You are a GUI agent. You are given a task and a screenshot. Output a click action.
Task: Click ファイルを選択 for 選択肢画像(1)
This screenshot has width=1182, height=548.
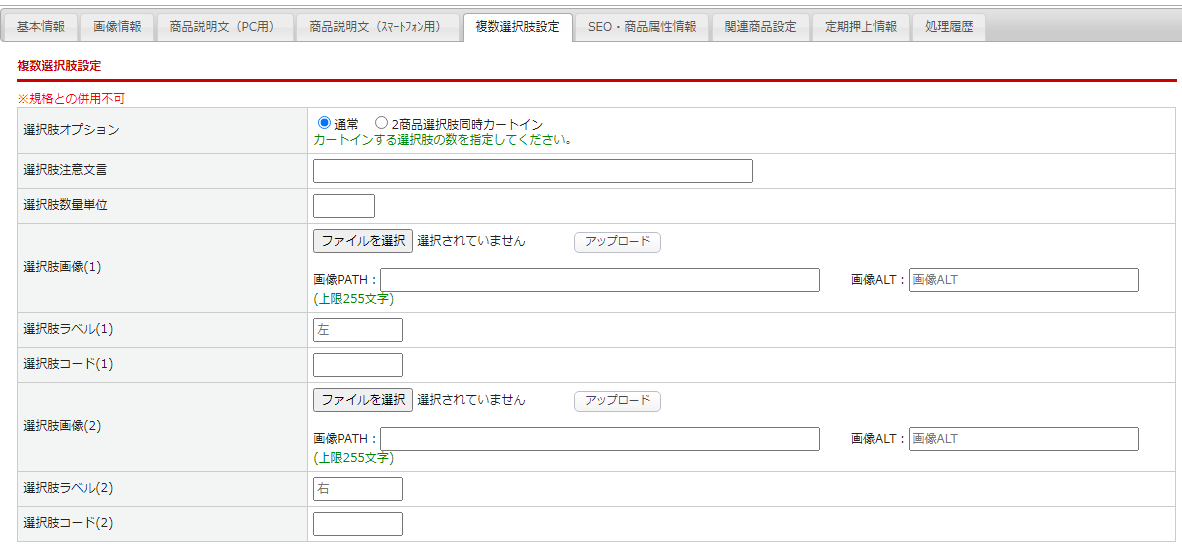click(362, 241)
